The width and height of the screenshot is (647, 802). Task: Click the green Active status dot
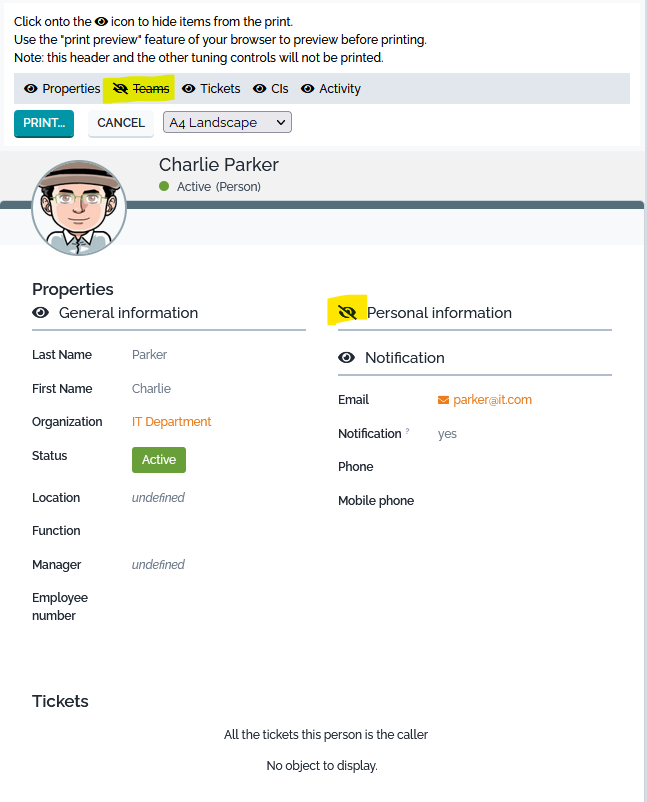[164, 187]
